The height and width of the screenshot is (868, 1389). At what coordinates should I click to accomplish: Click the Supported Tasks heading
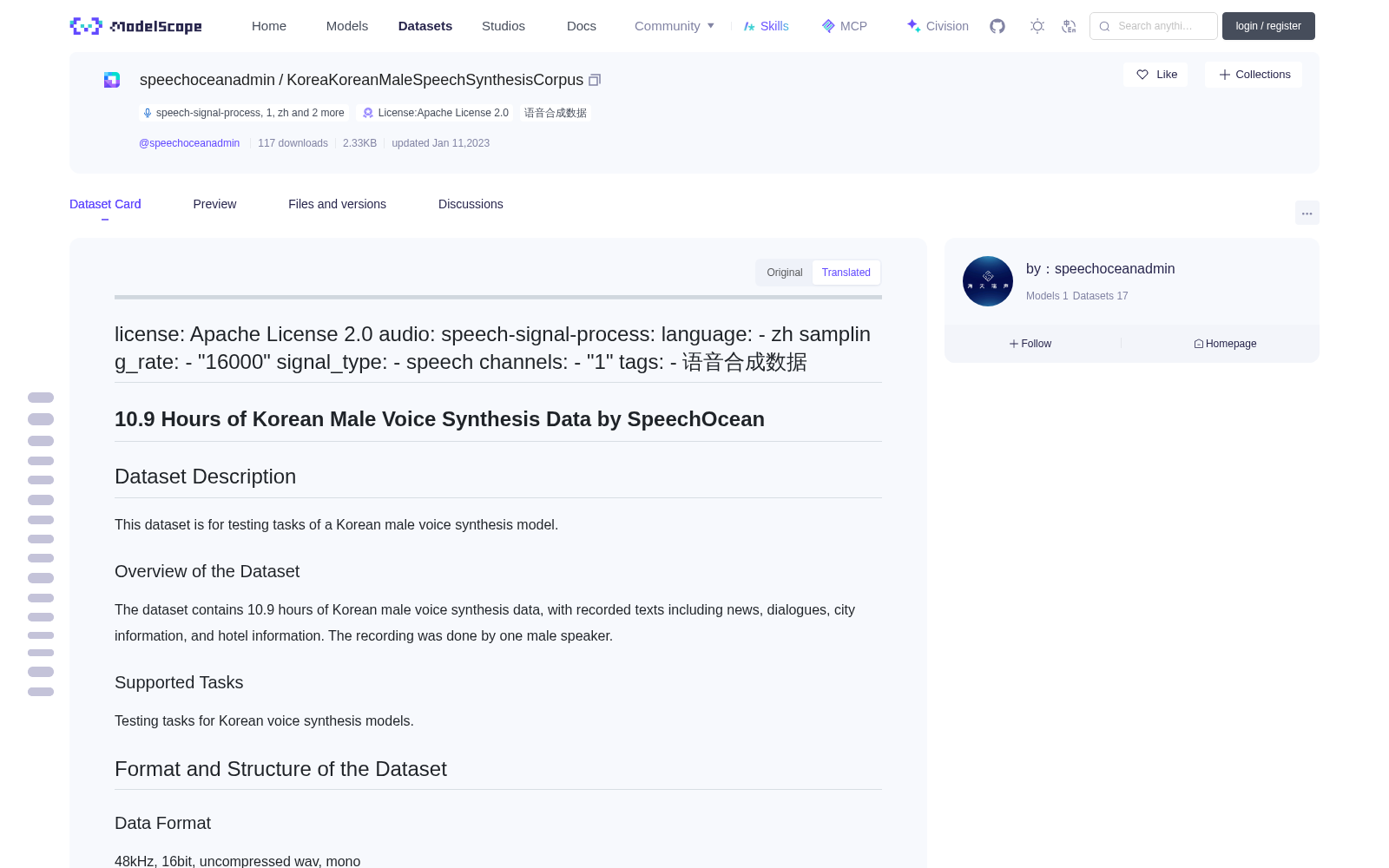(179, 682)
